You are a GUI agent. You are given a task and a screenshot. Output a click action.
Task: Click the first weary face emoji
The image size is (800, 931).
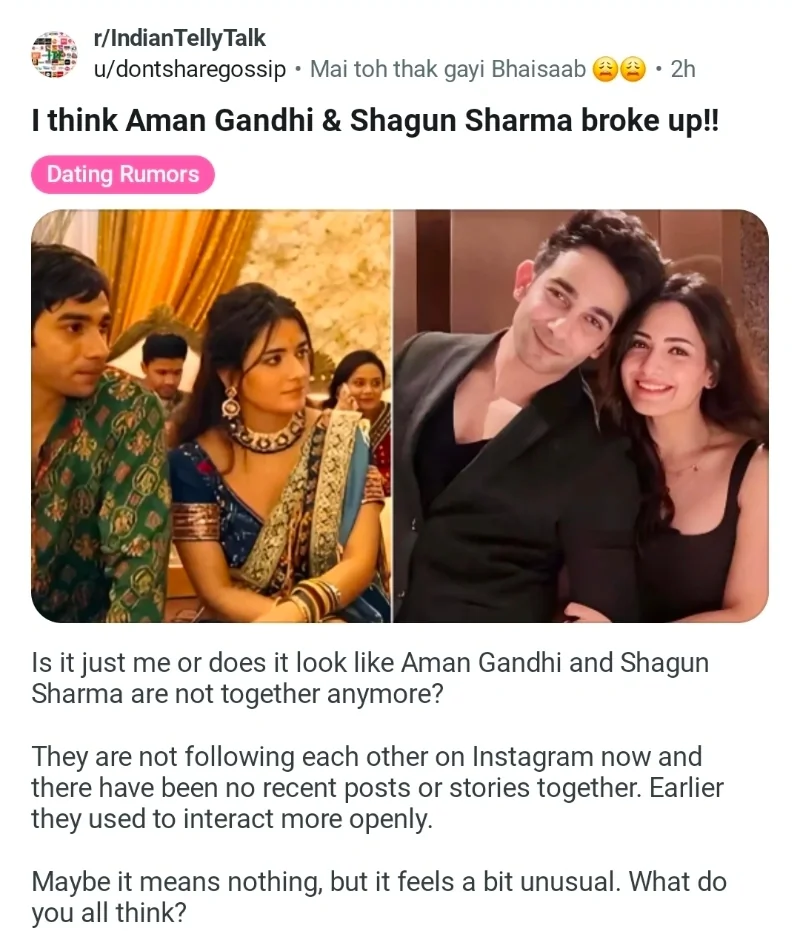pyautogui.click(x=605, y=70)
